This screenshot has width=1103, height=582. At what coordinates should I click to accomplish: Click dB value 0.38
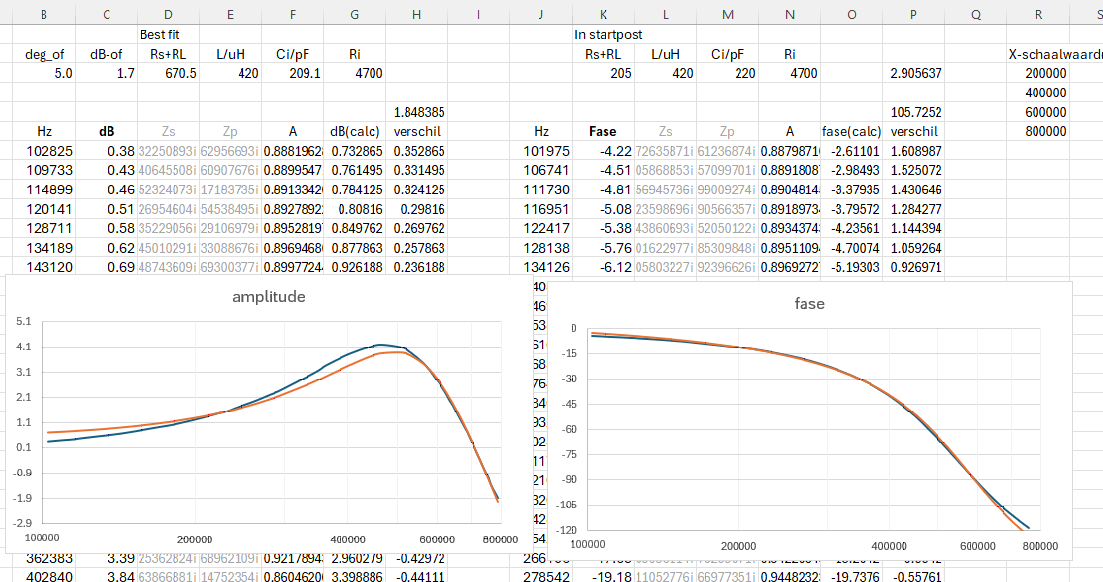(x=106, y=151)
